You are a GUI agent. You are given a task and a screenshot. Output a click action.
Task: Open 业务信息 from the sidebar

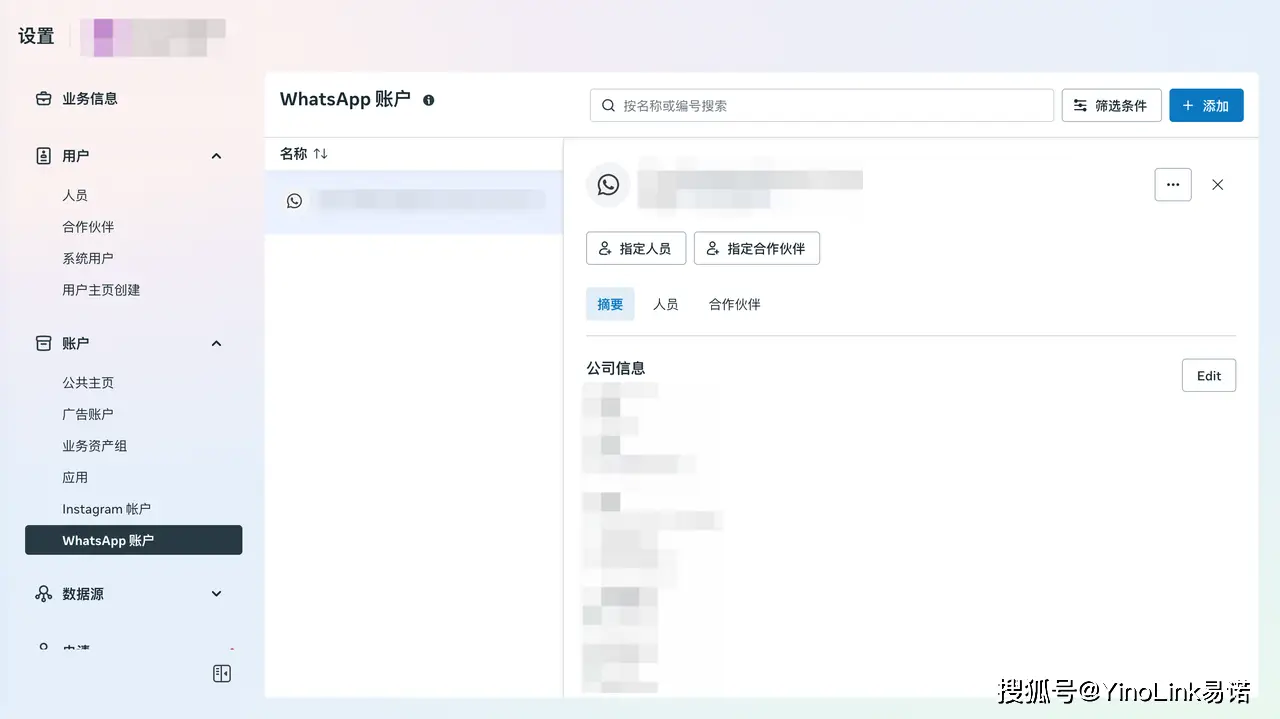[89, 99]
